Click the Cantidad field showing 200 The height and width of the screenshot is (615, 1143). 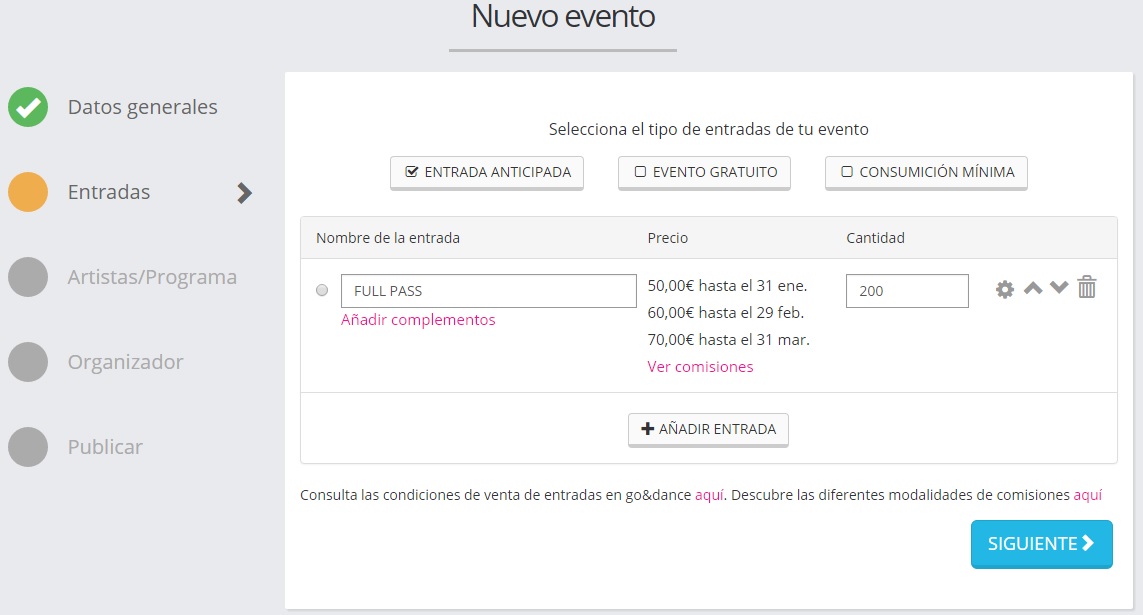[x=906, y=291]
